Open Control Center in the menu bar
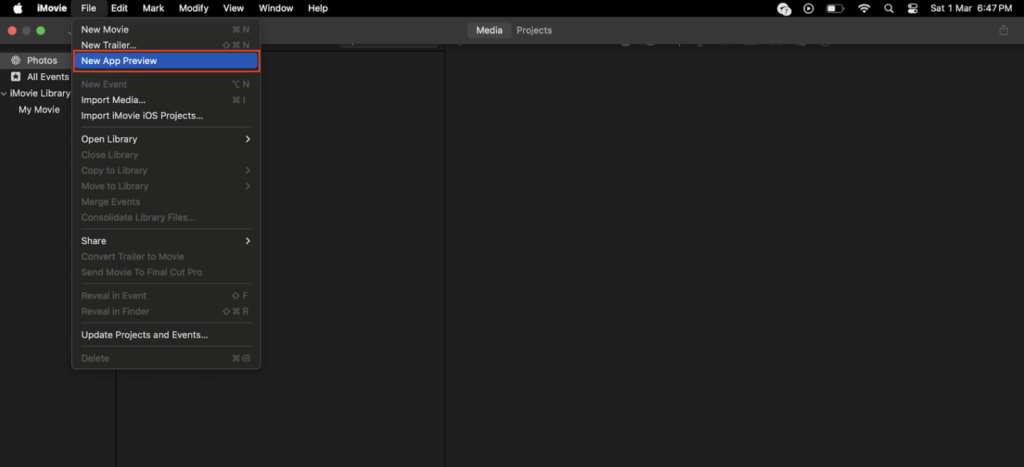 pyautogui.click(x=912, y=8)
